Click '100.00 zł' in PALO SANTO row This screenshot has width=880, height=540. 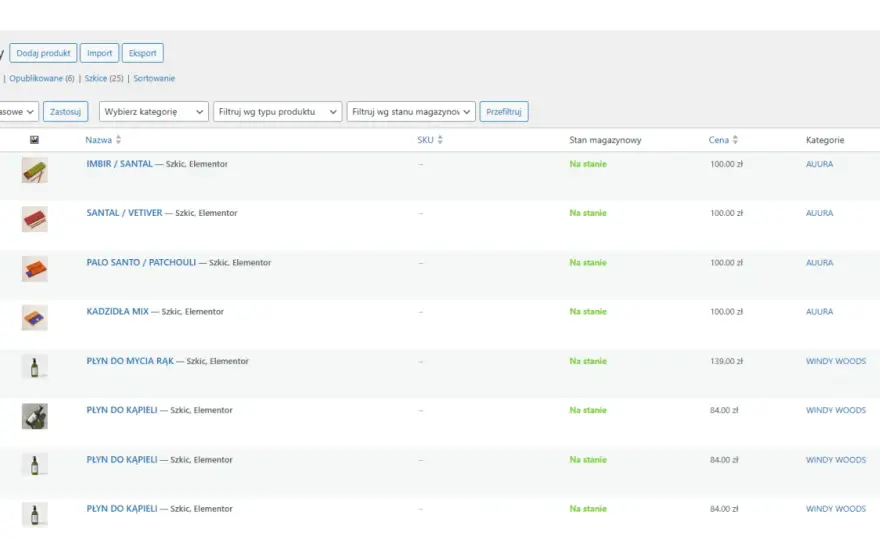click(x=726, y=262)
